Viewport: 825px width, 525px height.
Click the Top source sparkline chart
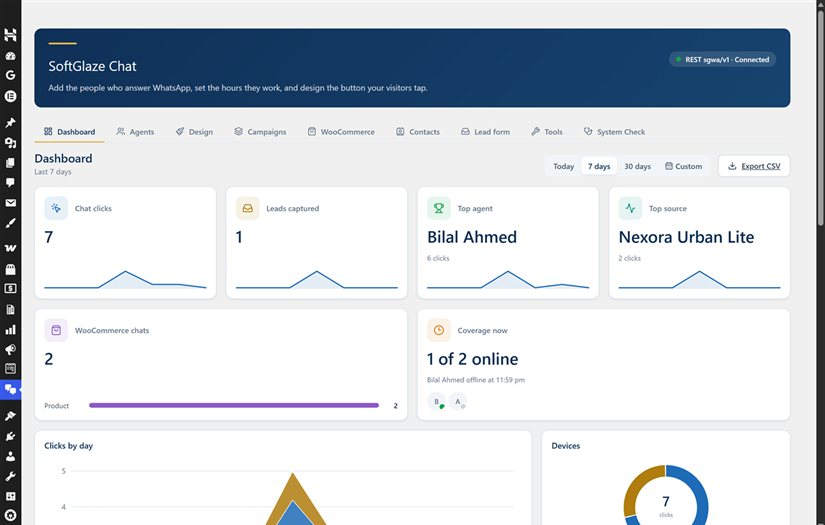(x=699, y=279)
